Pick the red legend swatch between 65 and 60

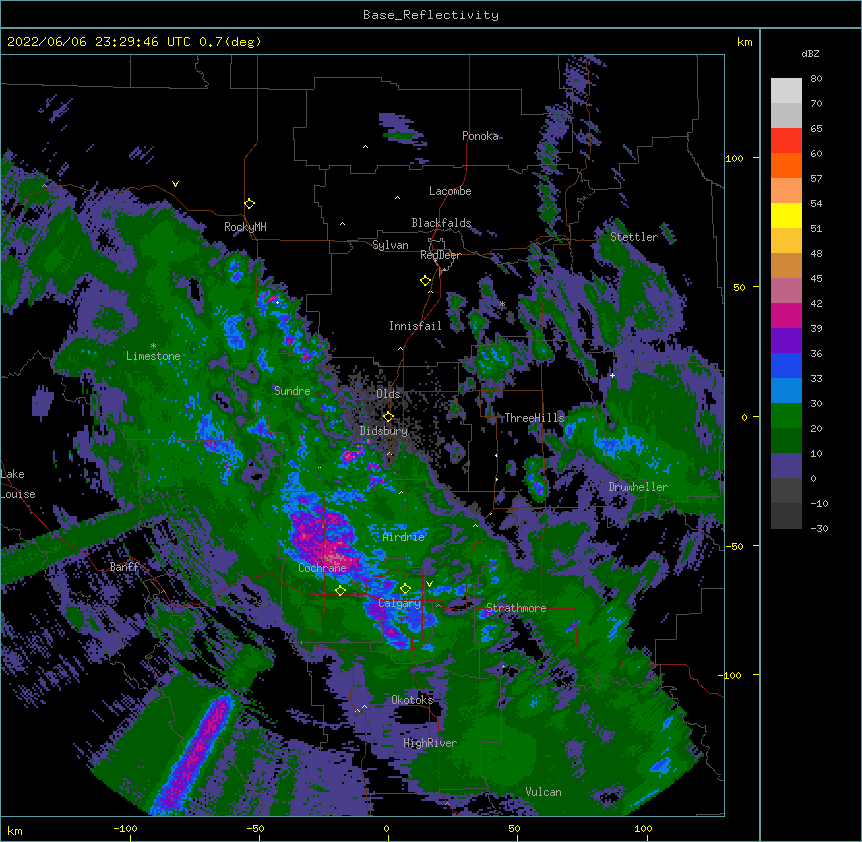point(786,141)
